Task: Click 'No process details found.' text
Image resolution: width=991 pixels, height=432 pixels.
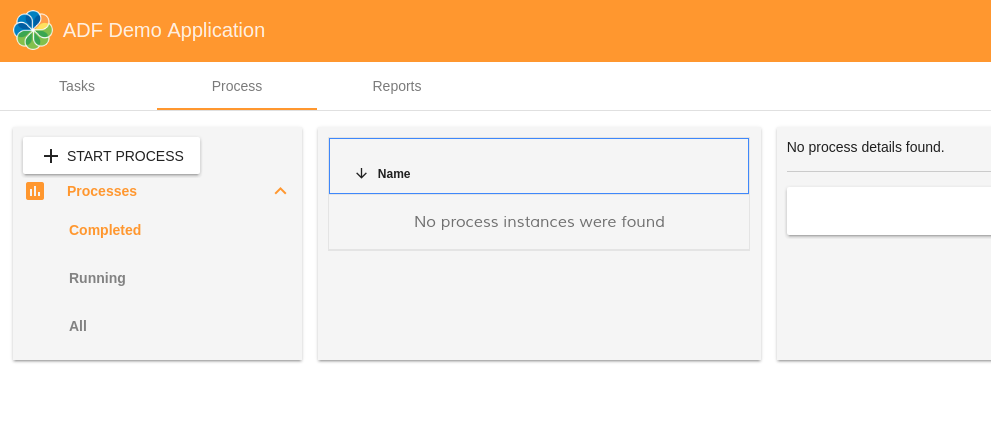Action: (x=865, y=147)
